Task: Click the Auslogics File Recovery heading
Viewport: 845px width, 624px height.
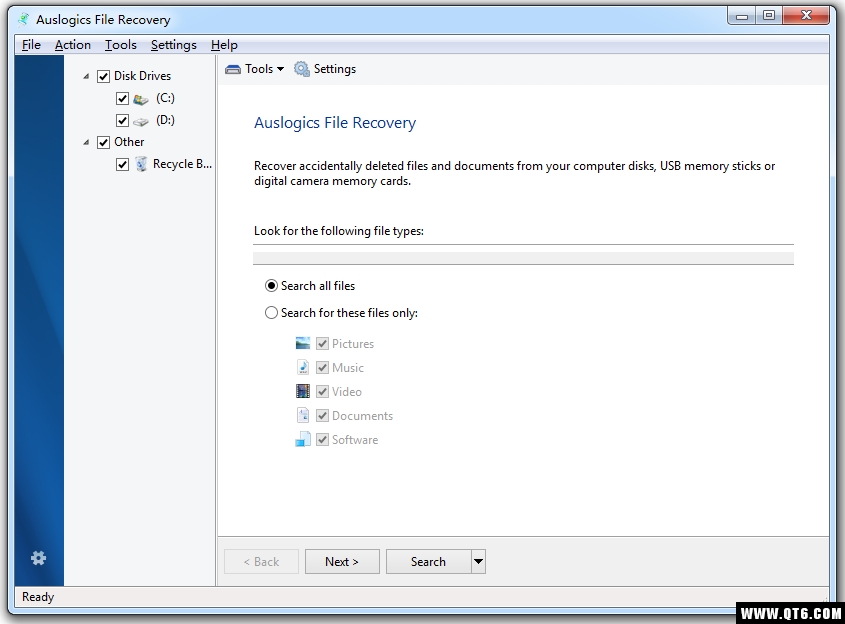Action: [x=335, y=123]
